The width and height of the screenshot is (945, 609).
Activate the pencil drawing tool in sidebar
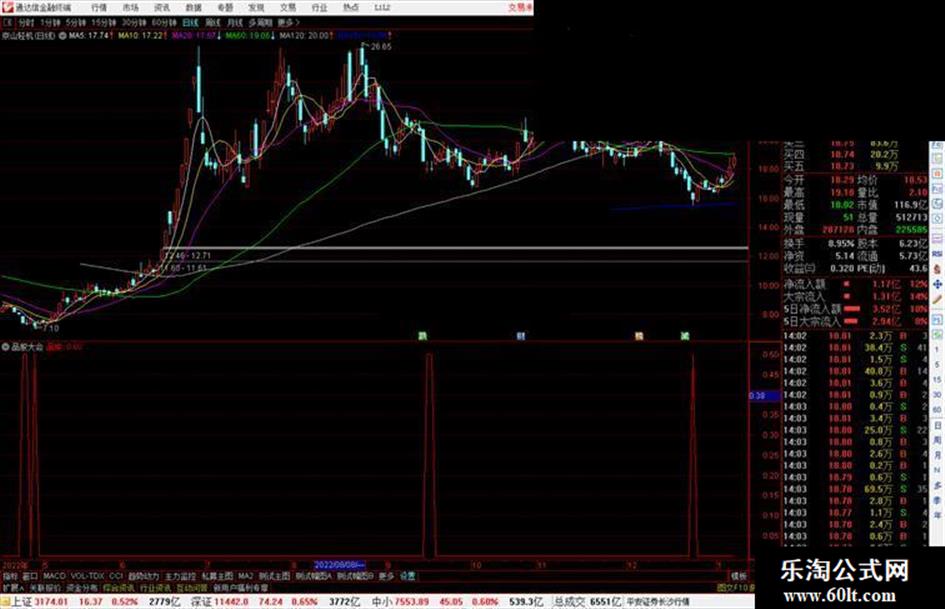[x=937, y=300]
